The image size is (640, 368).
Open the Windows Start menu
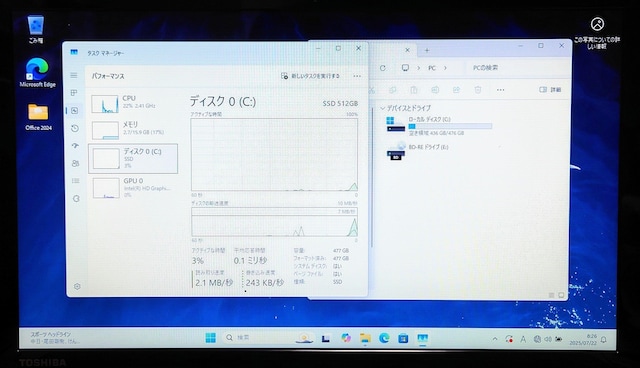pyautogui.click(x=211, y=338)
